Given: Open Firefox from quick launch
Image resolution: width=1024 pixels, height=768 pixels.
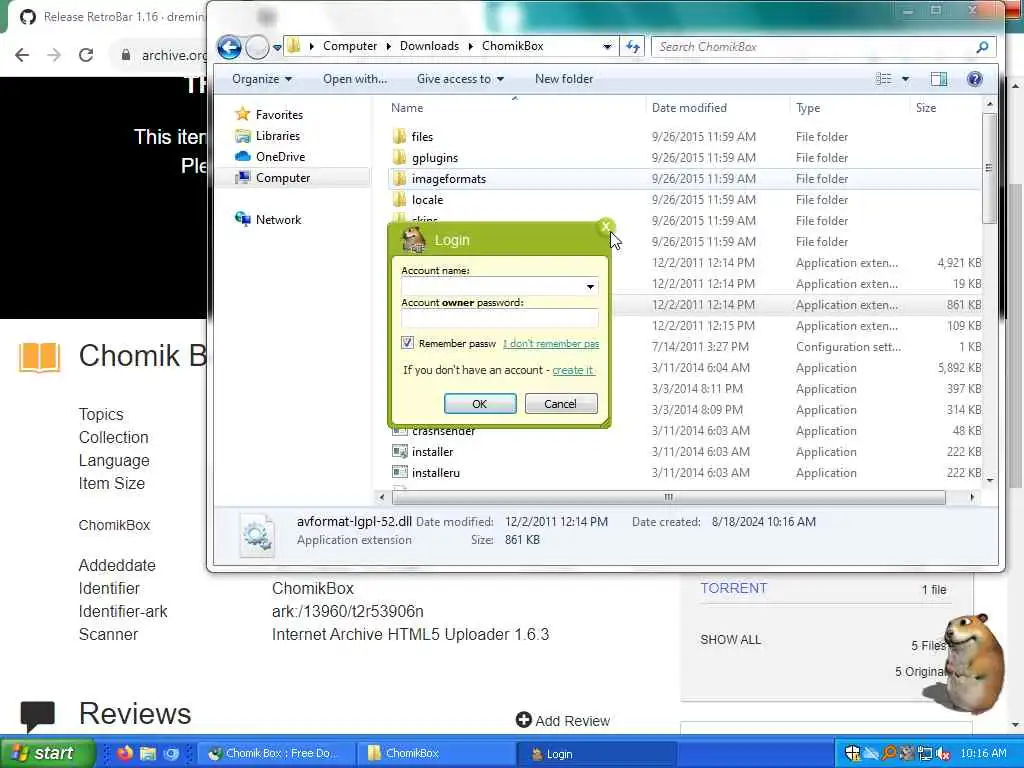Looking at the screenshot, I should click(125, 753).
